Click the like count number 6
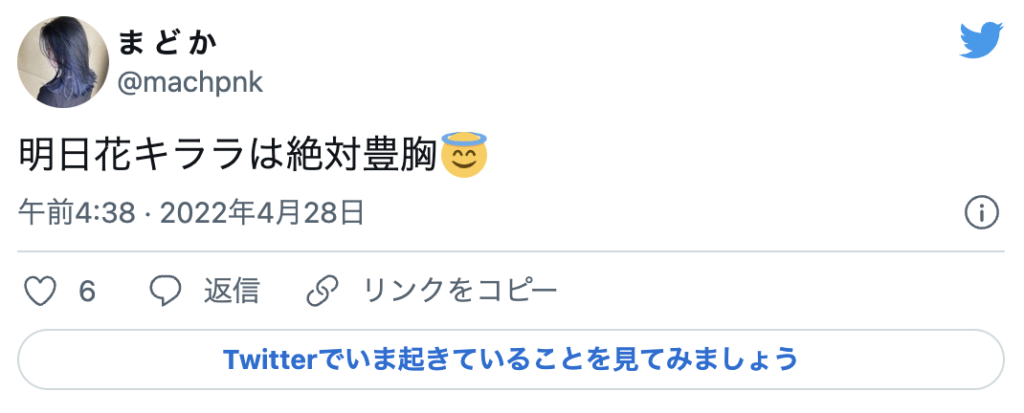 pyautogui.click(x=88, y=292)
